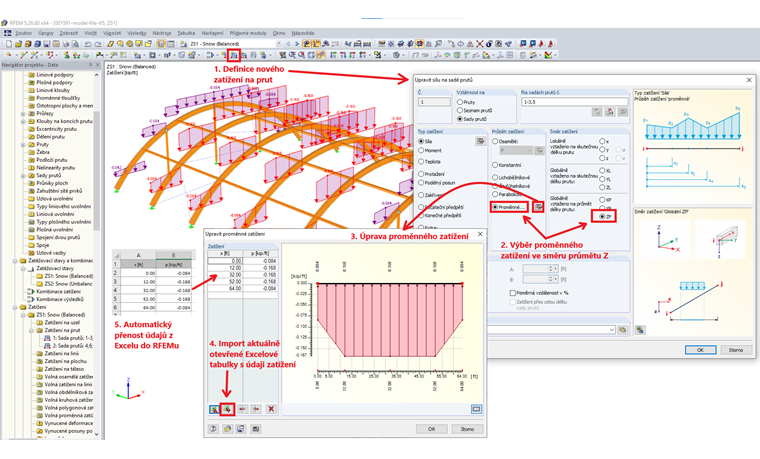Click the New document icon in the toolbar
The height and width of the screenshot is (459, 760).
click(x=9, y=44)
